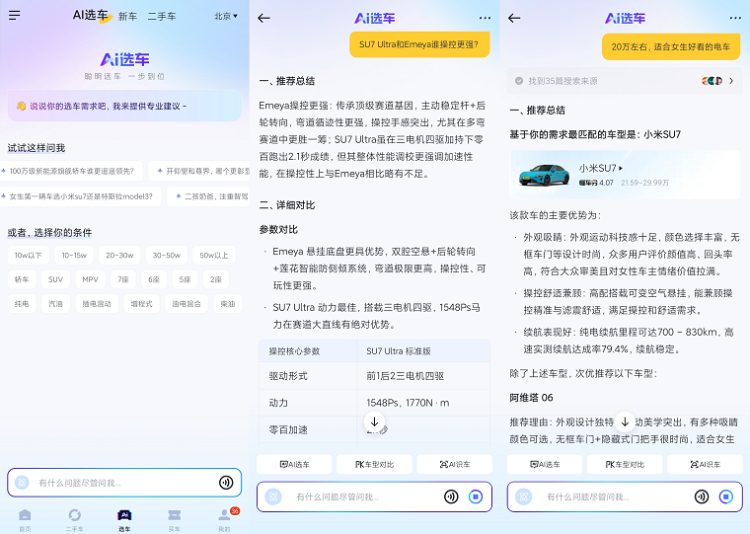Open the 北京 city dropdown

point(226,16)
